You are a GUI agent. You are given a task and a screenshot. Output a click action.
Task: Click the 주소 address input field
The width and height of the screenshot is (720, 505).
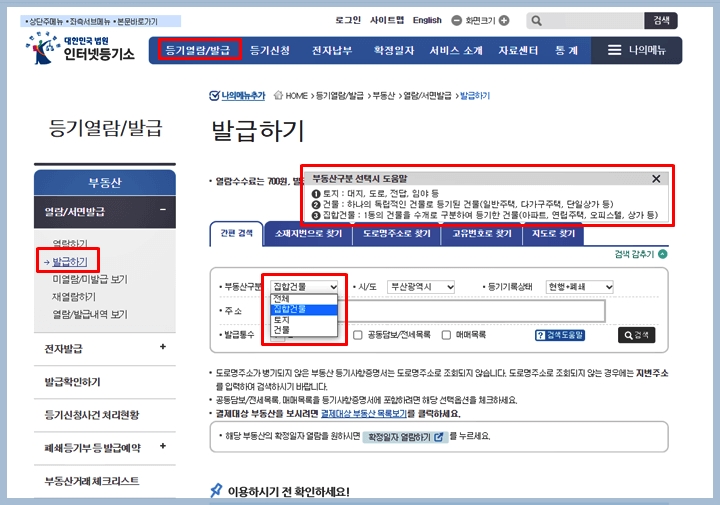point(472,312)
